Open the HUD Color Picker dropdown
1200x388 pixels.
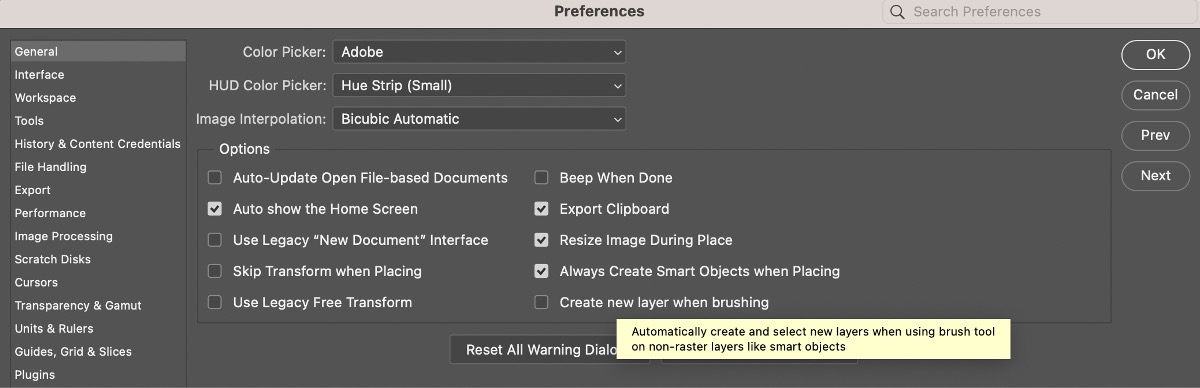(479, 86)
